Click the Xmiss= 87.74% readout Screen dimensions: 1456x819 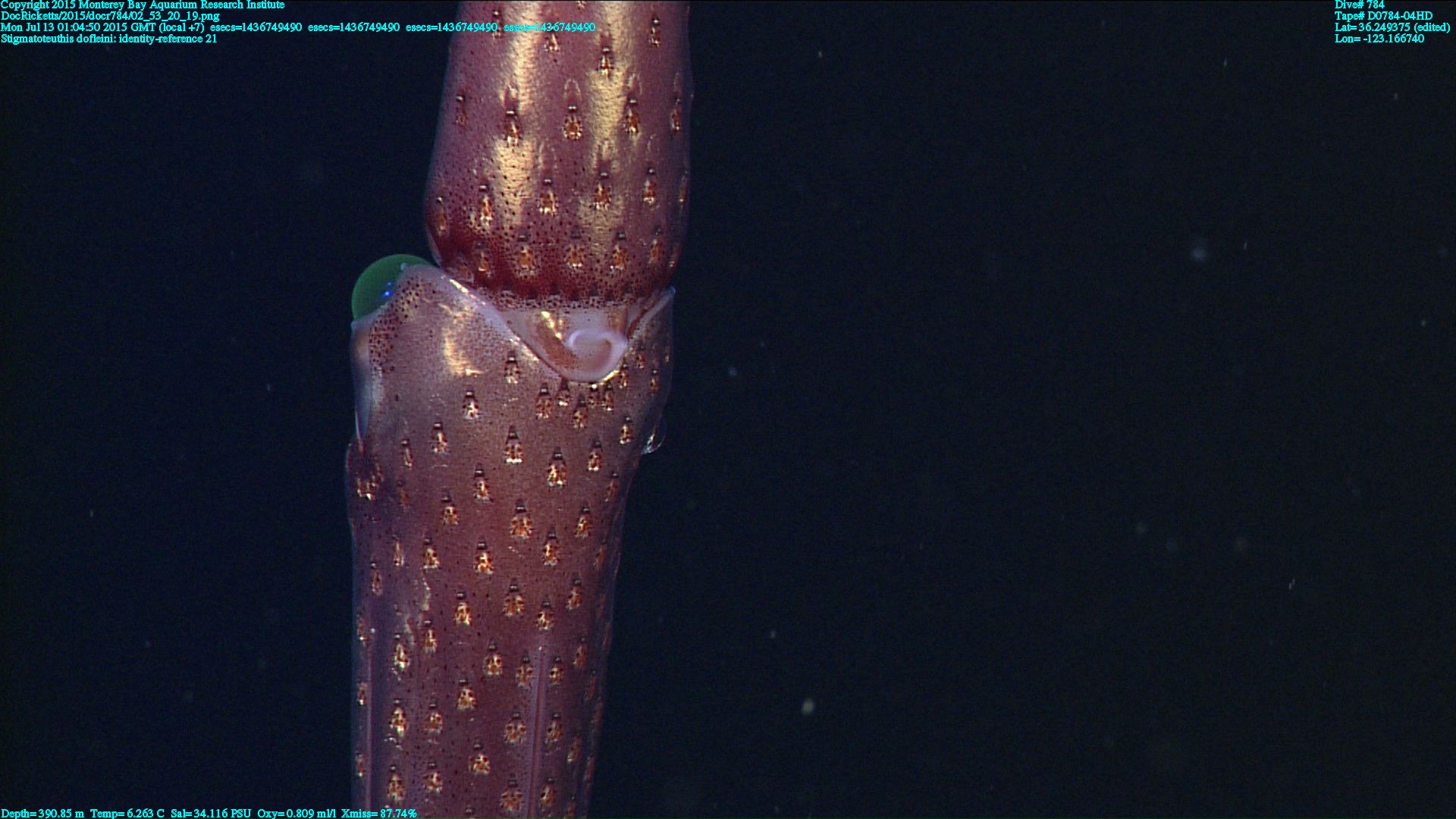(378, 813)
